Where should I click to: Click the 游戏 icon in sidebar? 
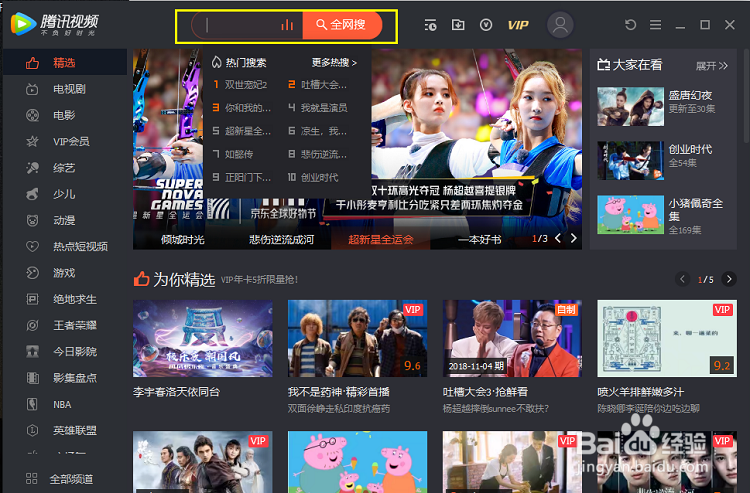33,273
